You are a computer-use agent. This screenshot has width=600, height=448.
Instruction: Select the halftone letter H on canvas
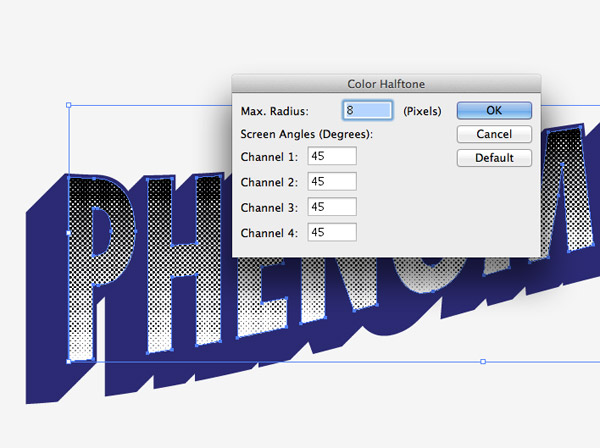[184, 260]
